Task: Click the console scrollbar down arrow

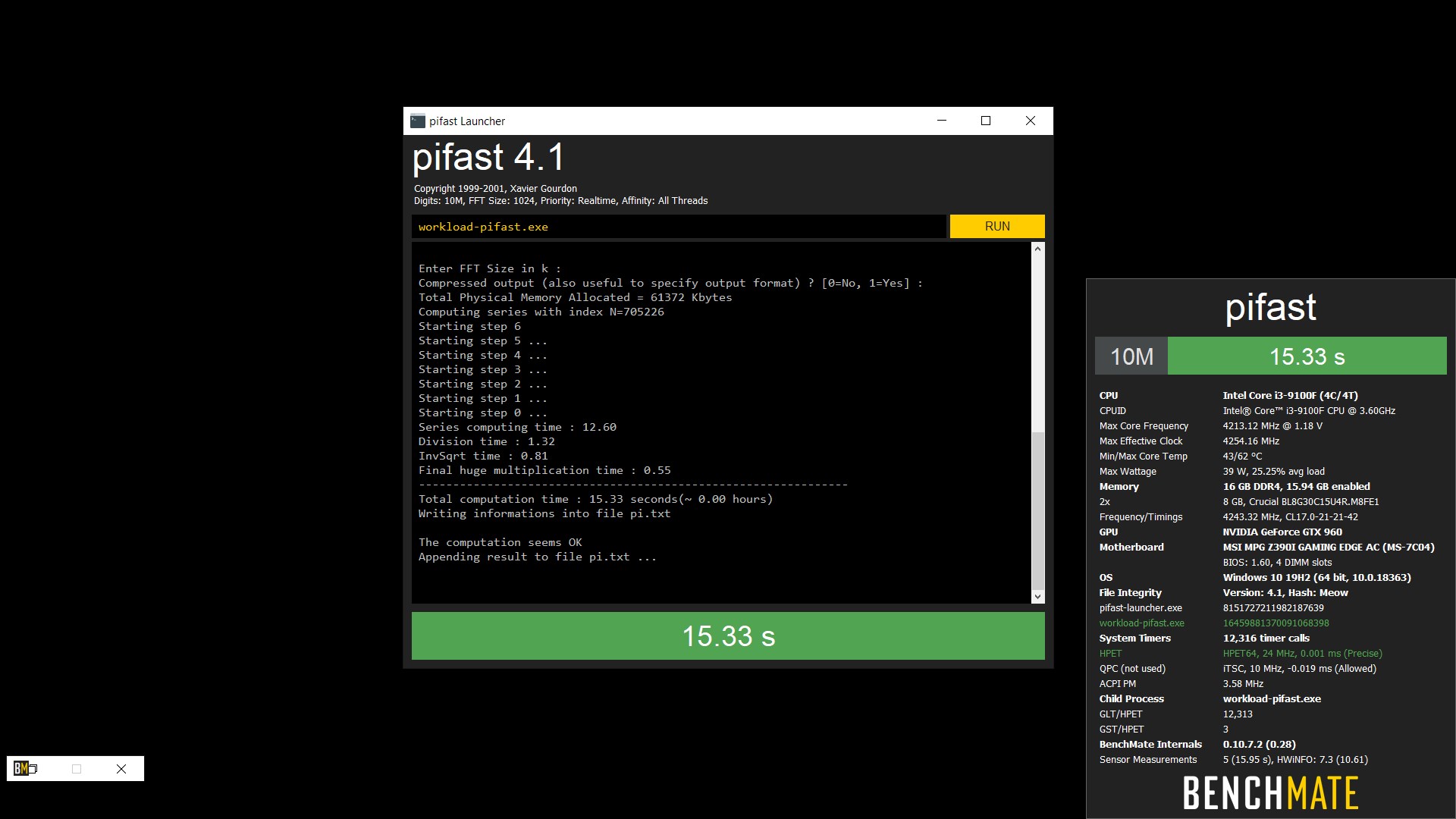Action: [x=1037, y=597]
